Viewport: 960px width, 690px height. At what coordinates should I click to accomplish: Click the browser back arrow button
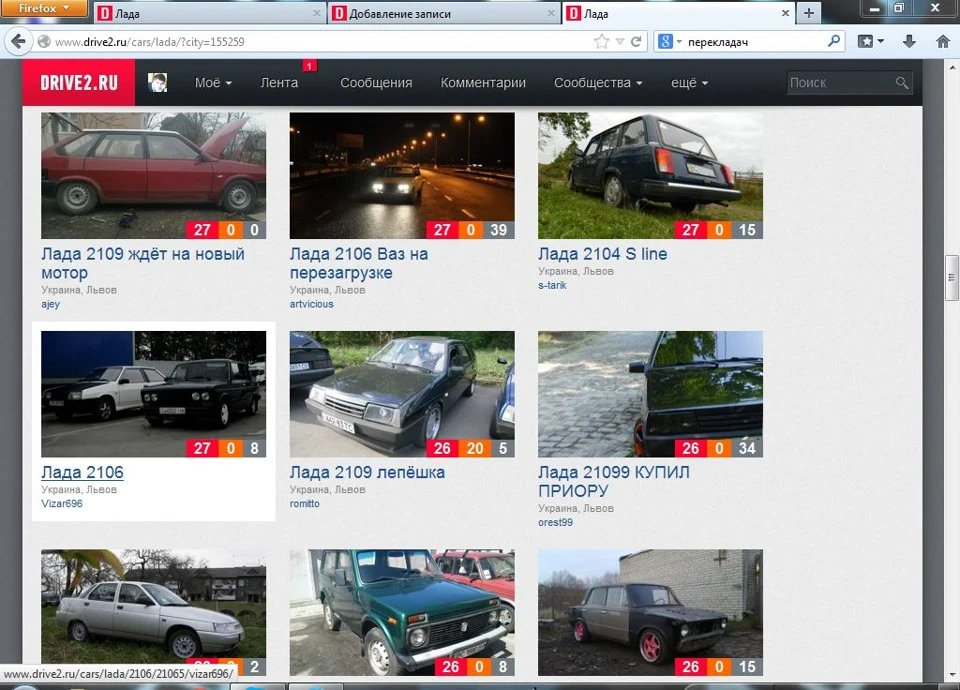[x=18, y=42]
